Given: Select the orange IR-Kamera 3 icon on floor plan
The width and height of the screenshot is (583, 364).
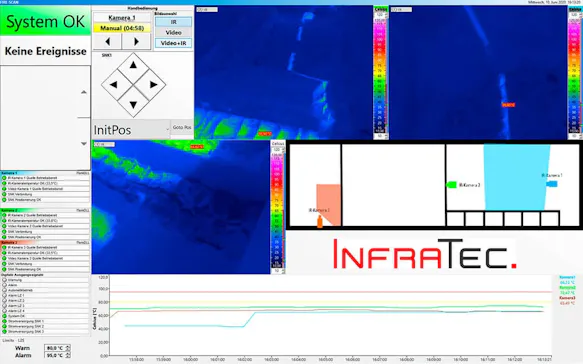Looking at the screenshot, I should tap(319, 222).
